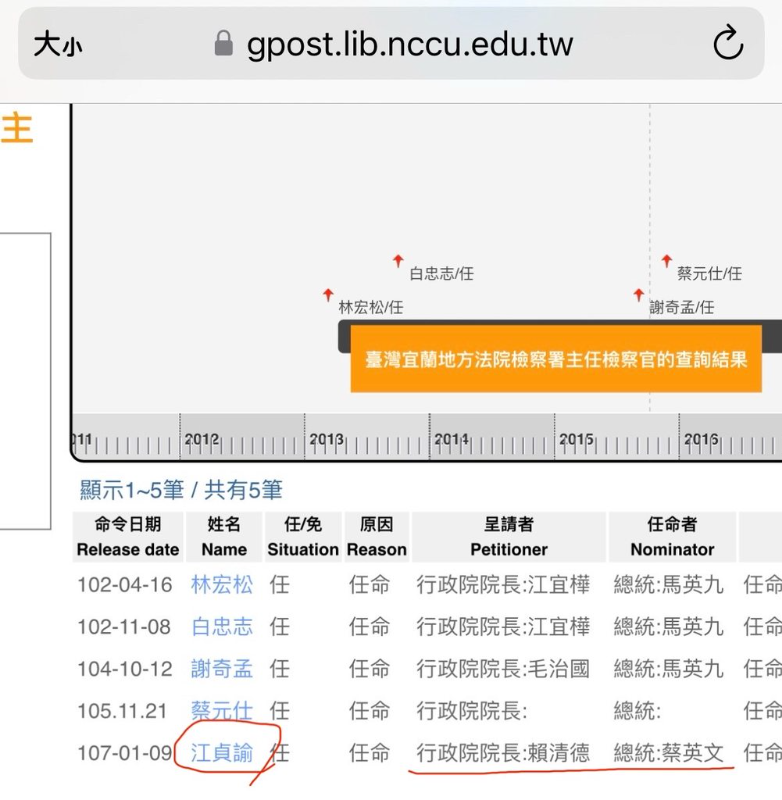Open the 白忠志 name link
Viewport: 782px width, 800px height.
[x=222, y=627]
